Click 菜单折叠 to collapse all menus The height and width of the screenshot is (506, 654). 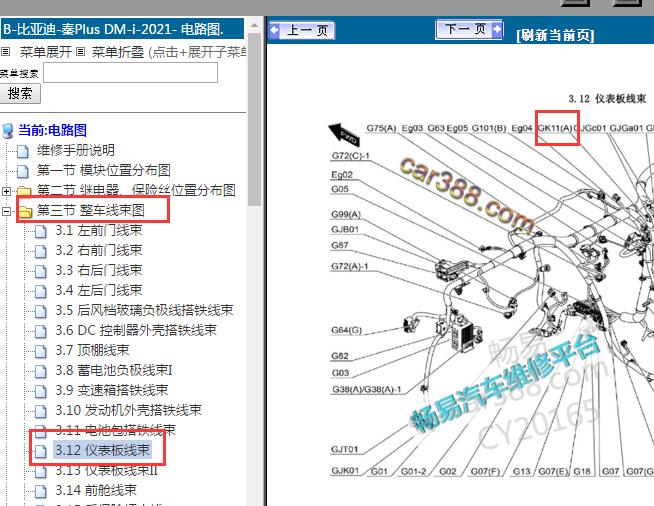pyautogui.click(x=118, y=52)
